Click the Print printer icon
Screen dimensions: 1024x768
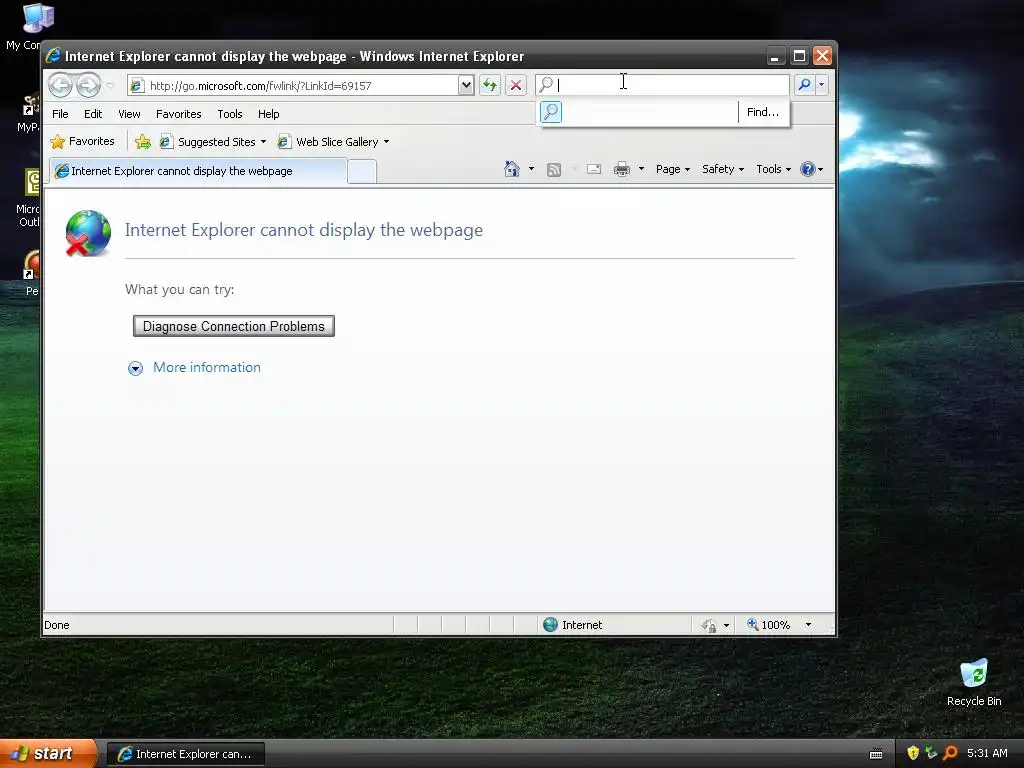pyautogui.click(x=622, y=170)
